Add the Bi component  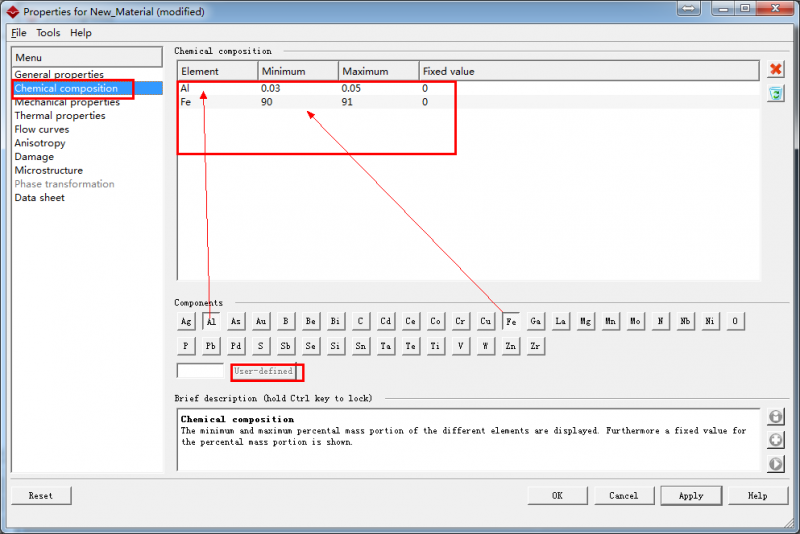(x=335, y=321)
